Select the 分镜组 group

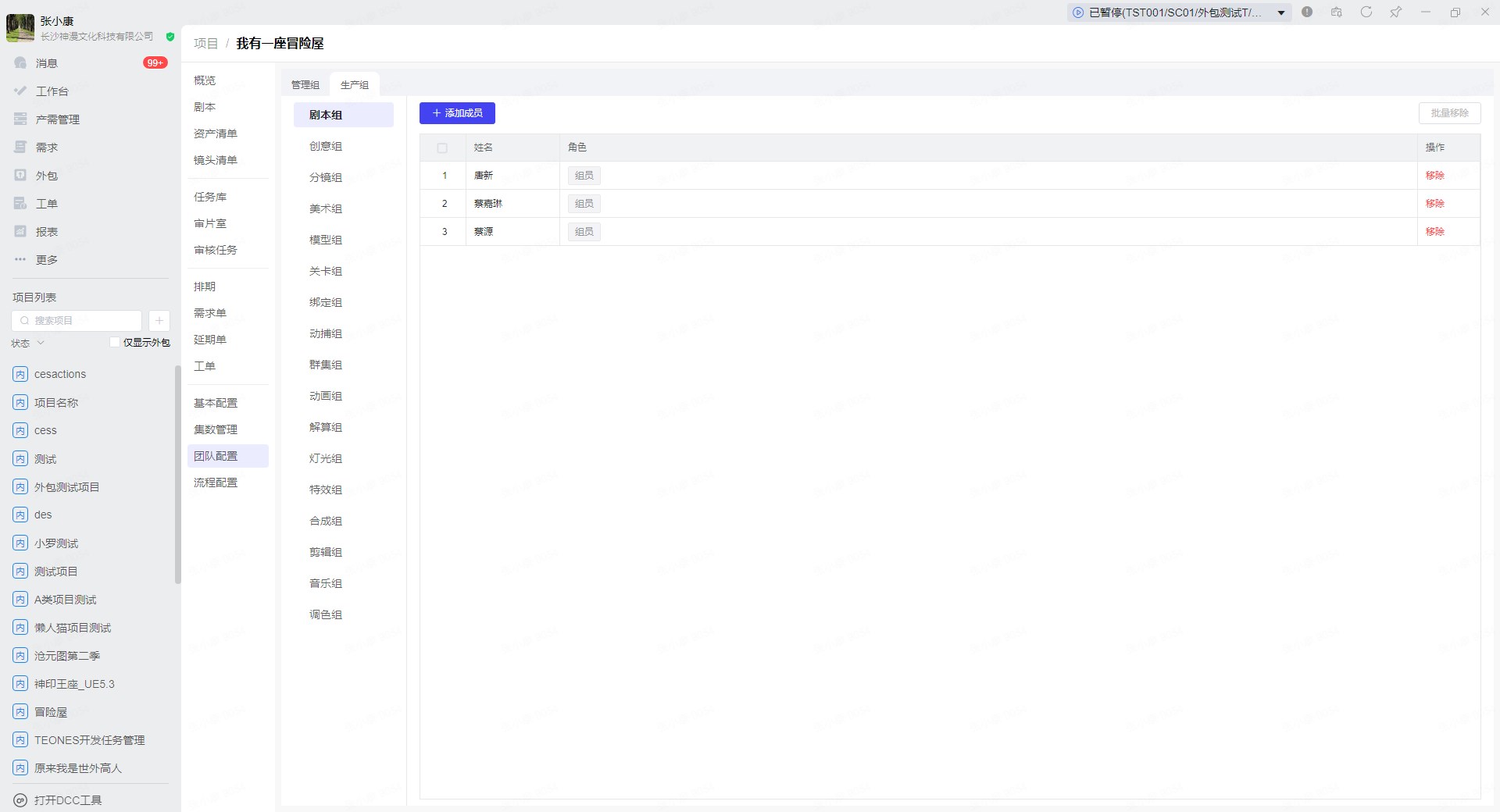point(344,177)
